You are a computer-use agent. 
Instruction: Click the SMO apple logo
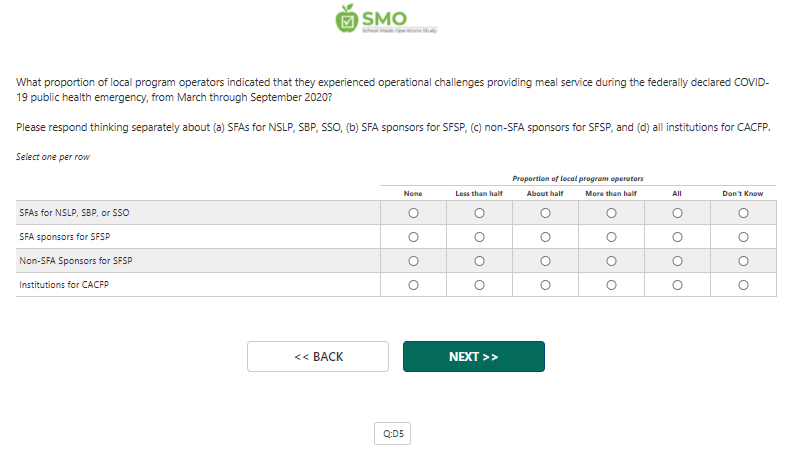tap(347, 18)
